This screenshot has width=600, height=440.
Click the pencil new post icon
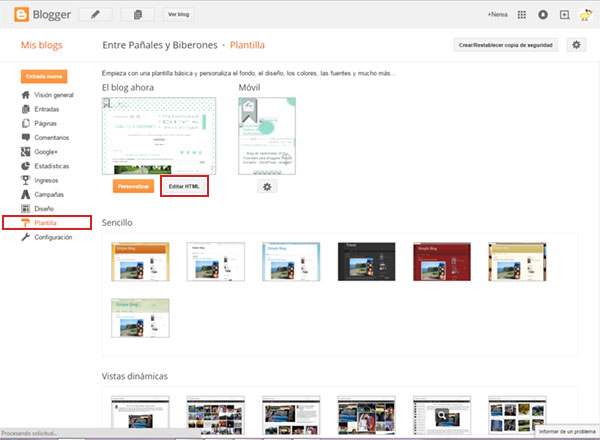96,15
